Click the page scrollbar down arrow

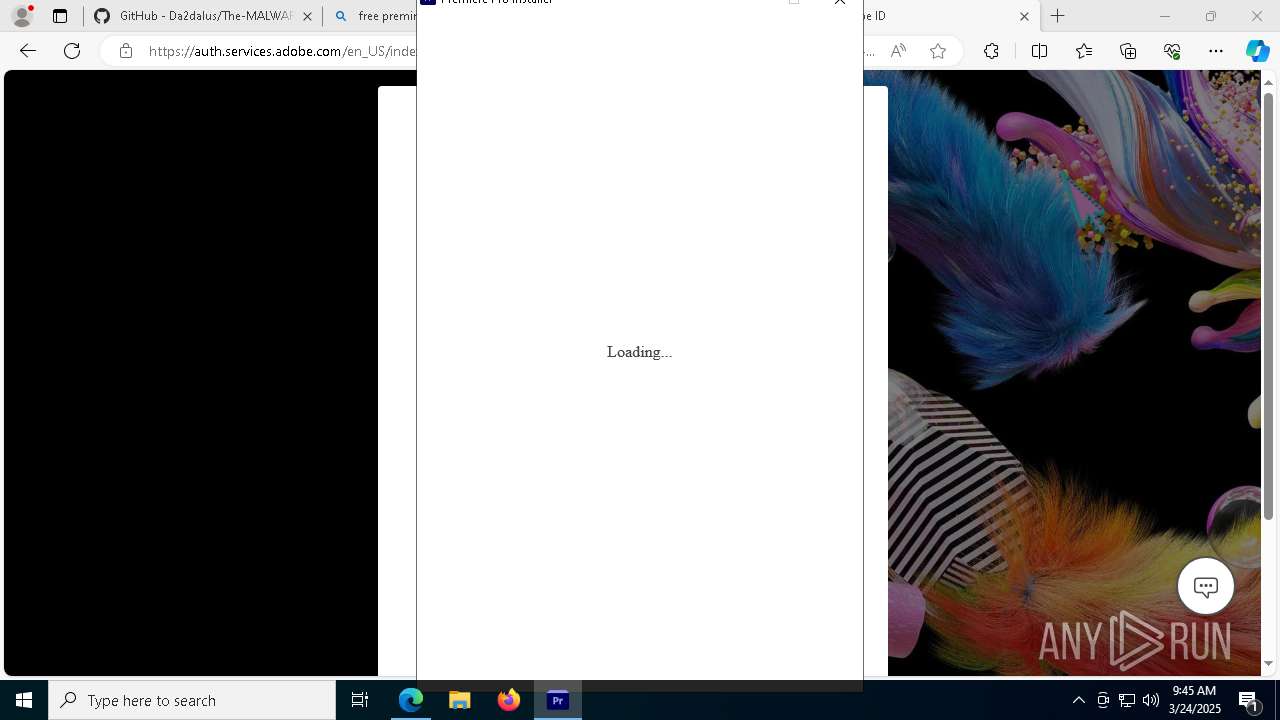point(1269,663)
